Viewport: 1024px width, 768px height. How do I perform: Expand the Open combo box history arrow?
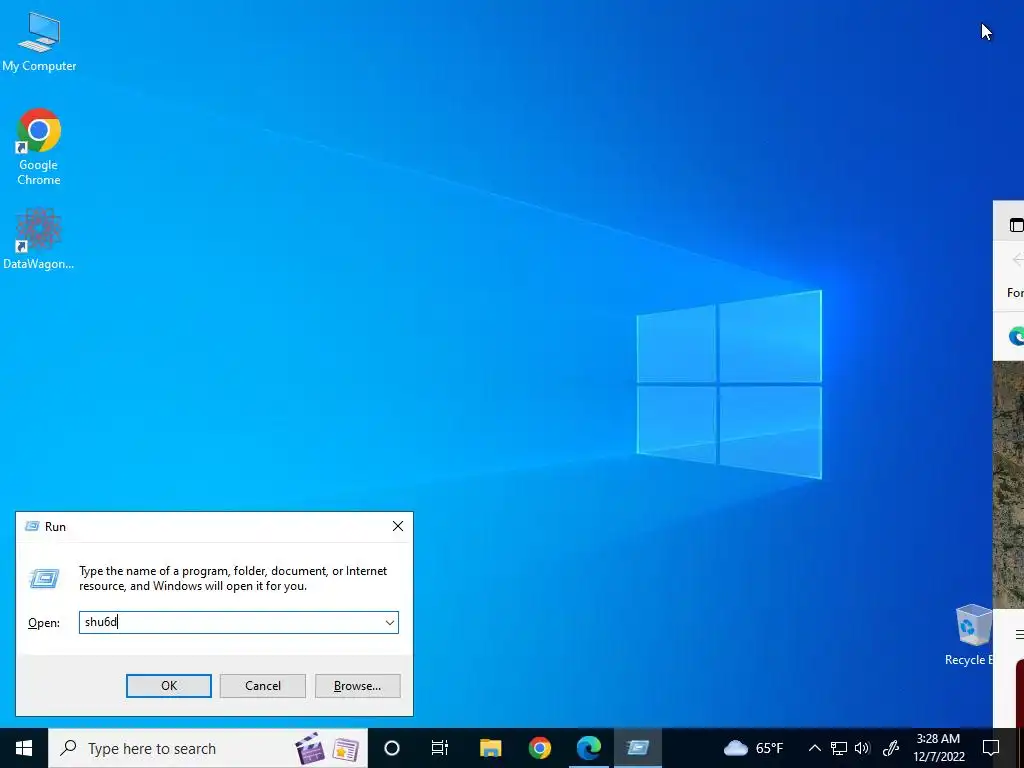[x=390, y=622]
